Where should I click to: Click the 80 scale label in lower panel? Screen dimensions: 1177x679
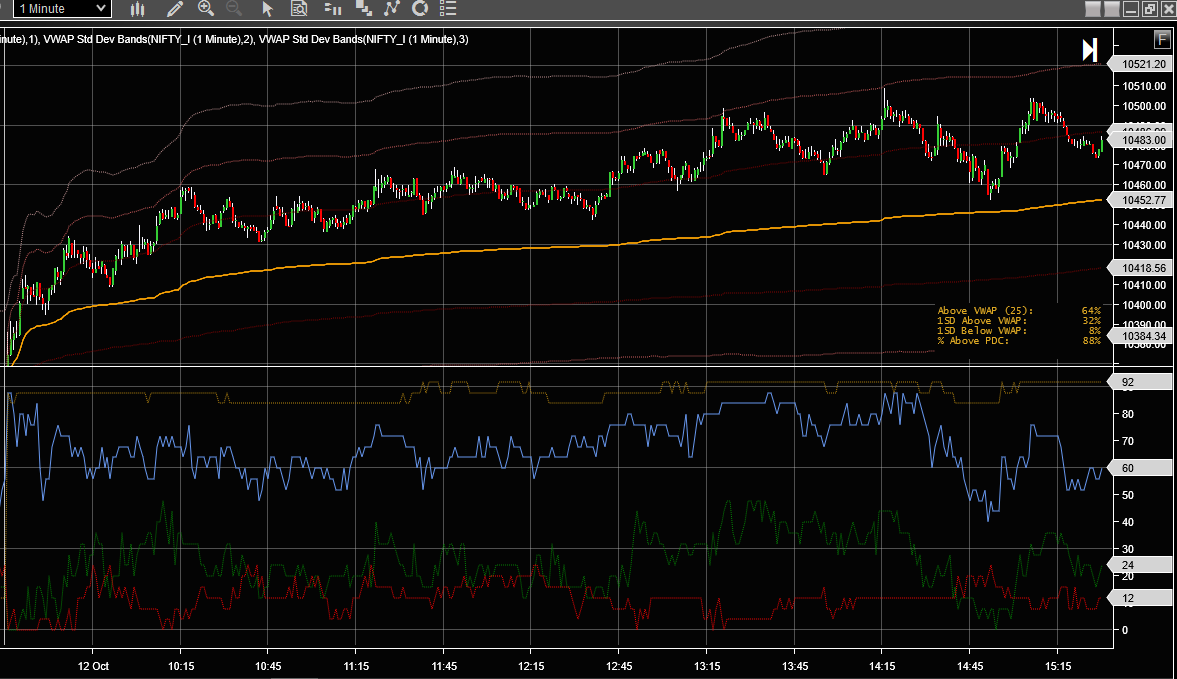click(1127, 414)
